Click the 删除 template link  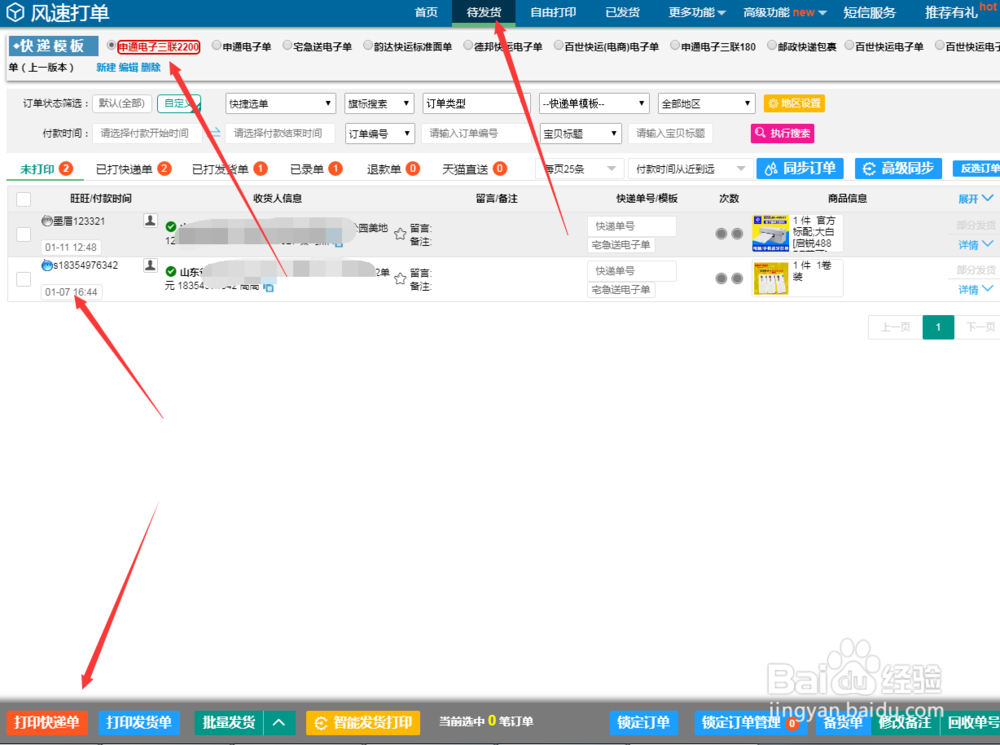[x=151, y=67]
